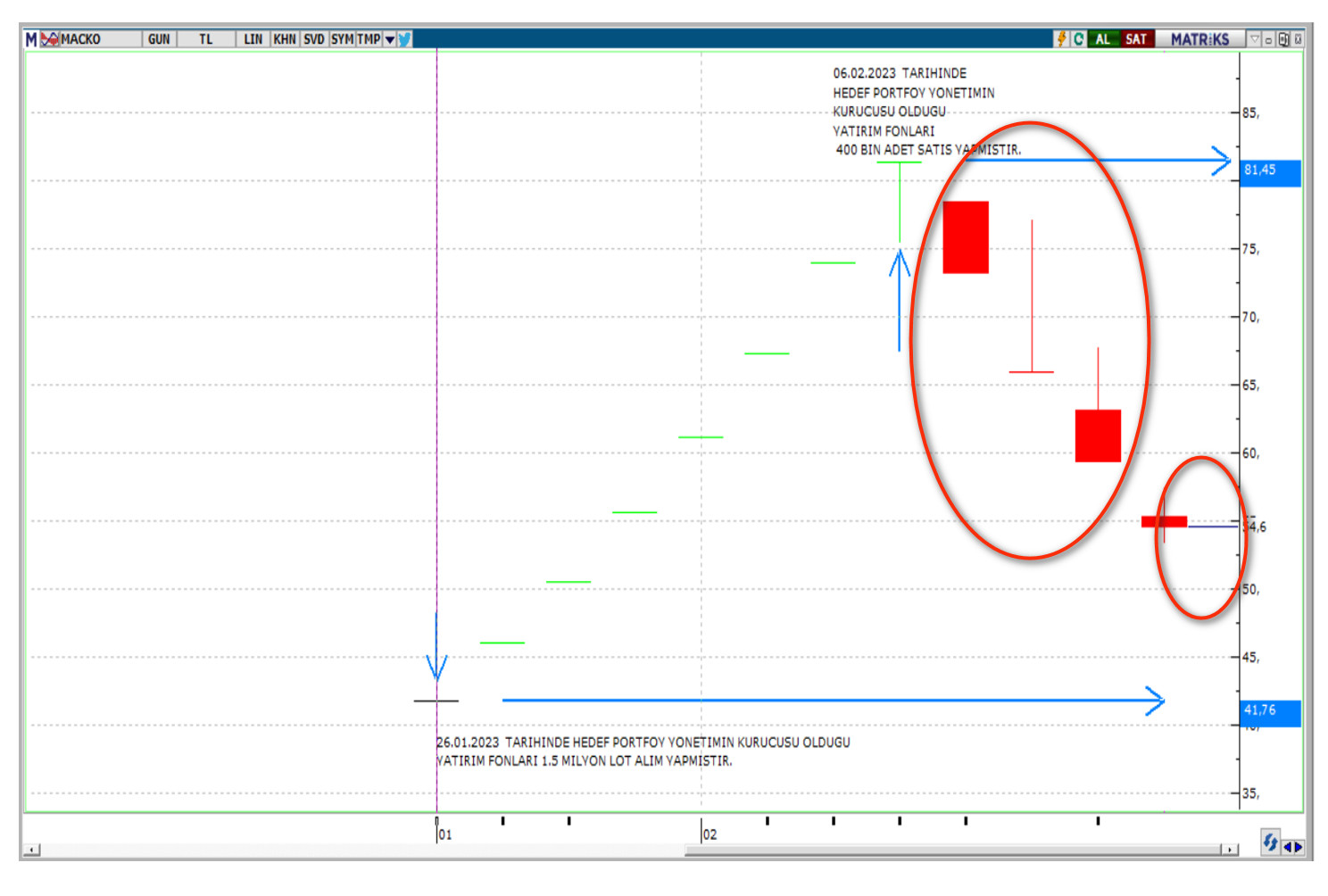This screenshot has height=896, width=1328.
Task: Click the blue left-pointing triangle button
Action: 1287,847
